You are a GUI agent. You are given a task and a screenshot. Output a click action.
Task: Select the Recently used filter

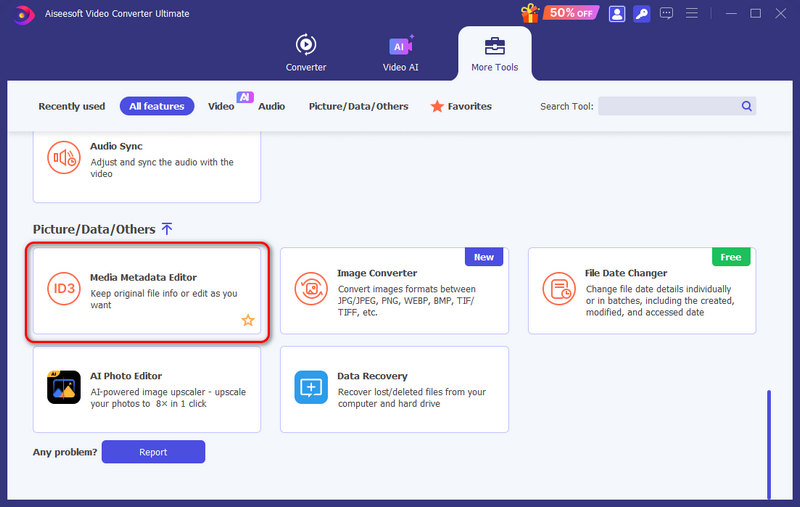pos(71,106)
